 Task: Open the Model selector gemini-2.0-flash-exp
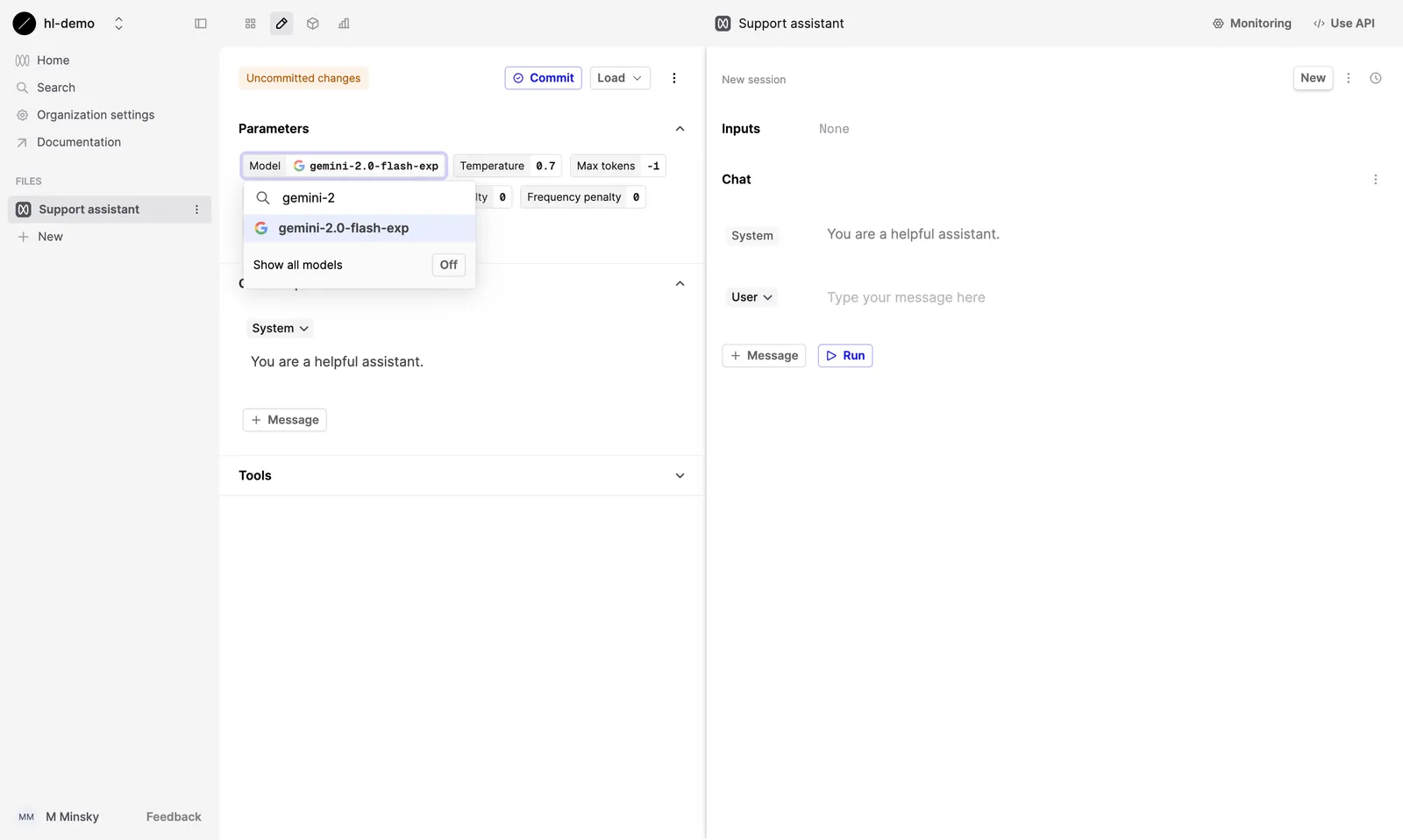coord(344,166)
